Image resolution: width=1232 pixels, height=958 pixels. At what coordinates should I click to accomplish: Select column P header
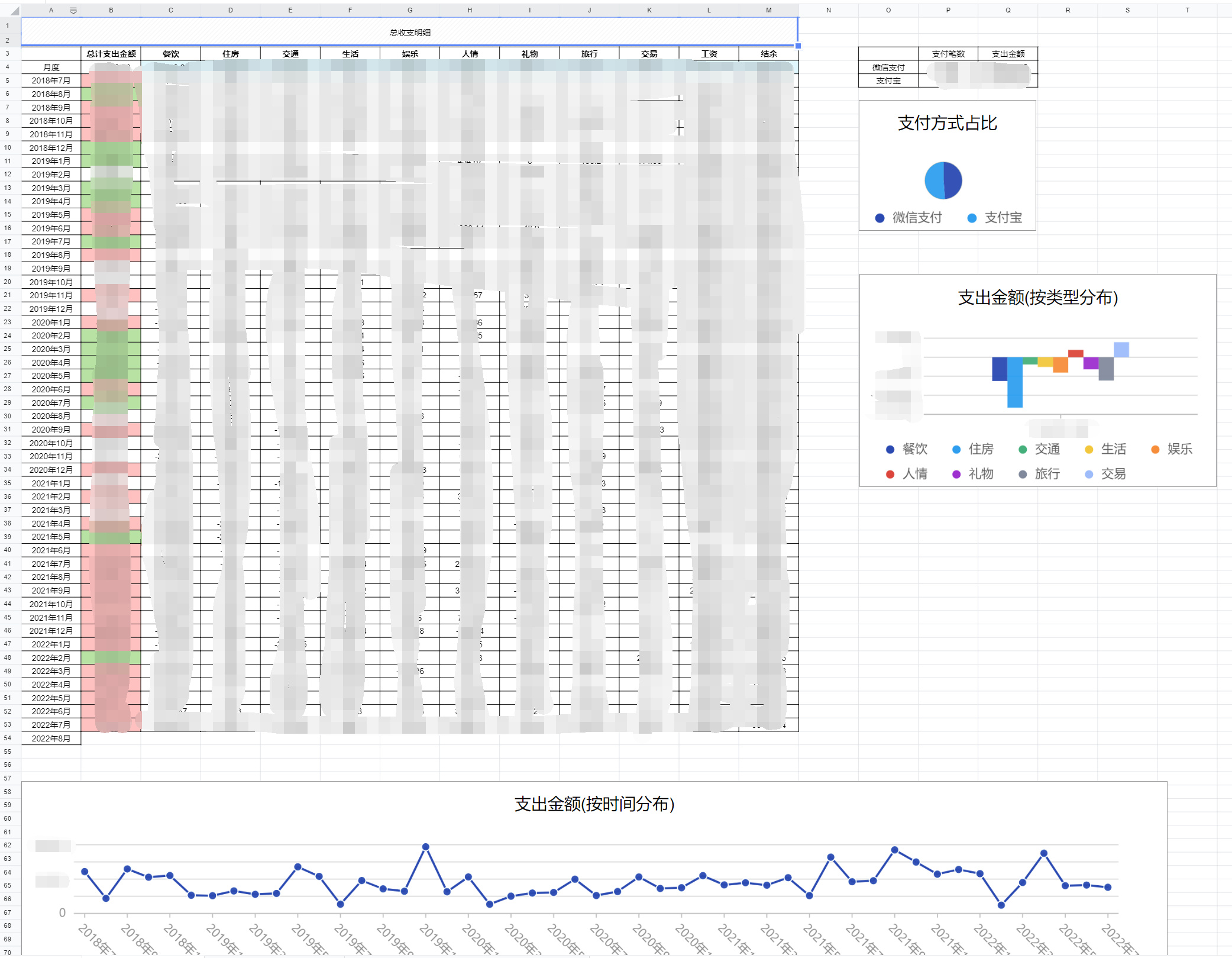coord(948,11)
